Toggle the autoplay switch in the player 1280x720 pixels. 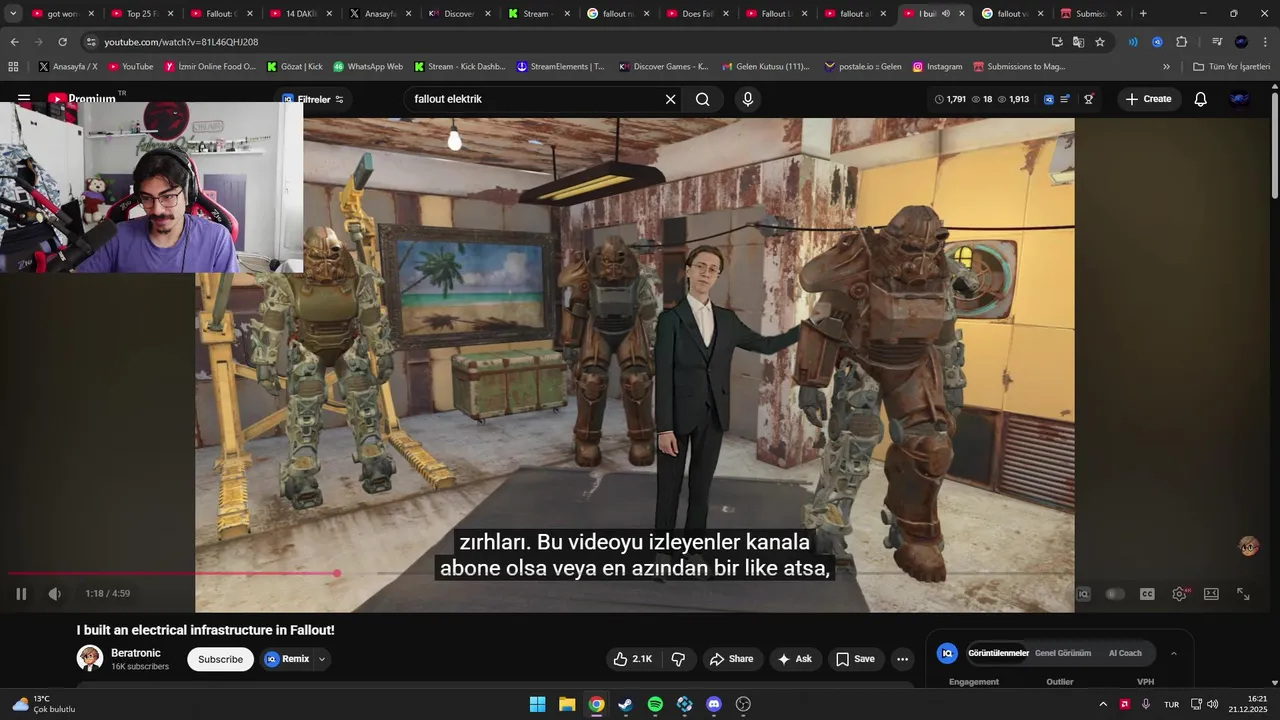(x=1114, y=594)
